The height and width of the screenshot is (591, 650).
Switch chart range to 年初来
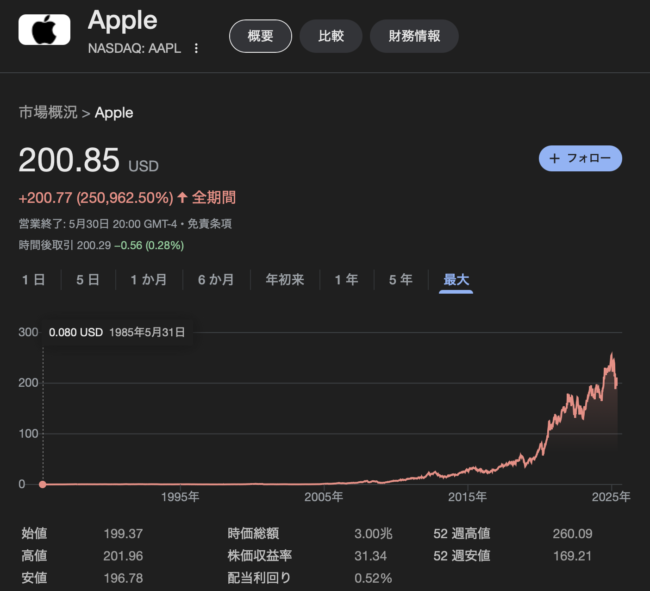(285, 280)
